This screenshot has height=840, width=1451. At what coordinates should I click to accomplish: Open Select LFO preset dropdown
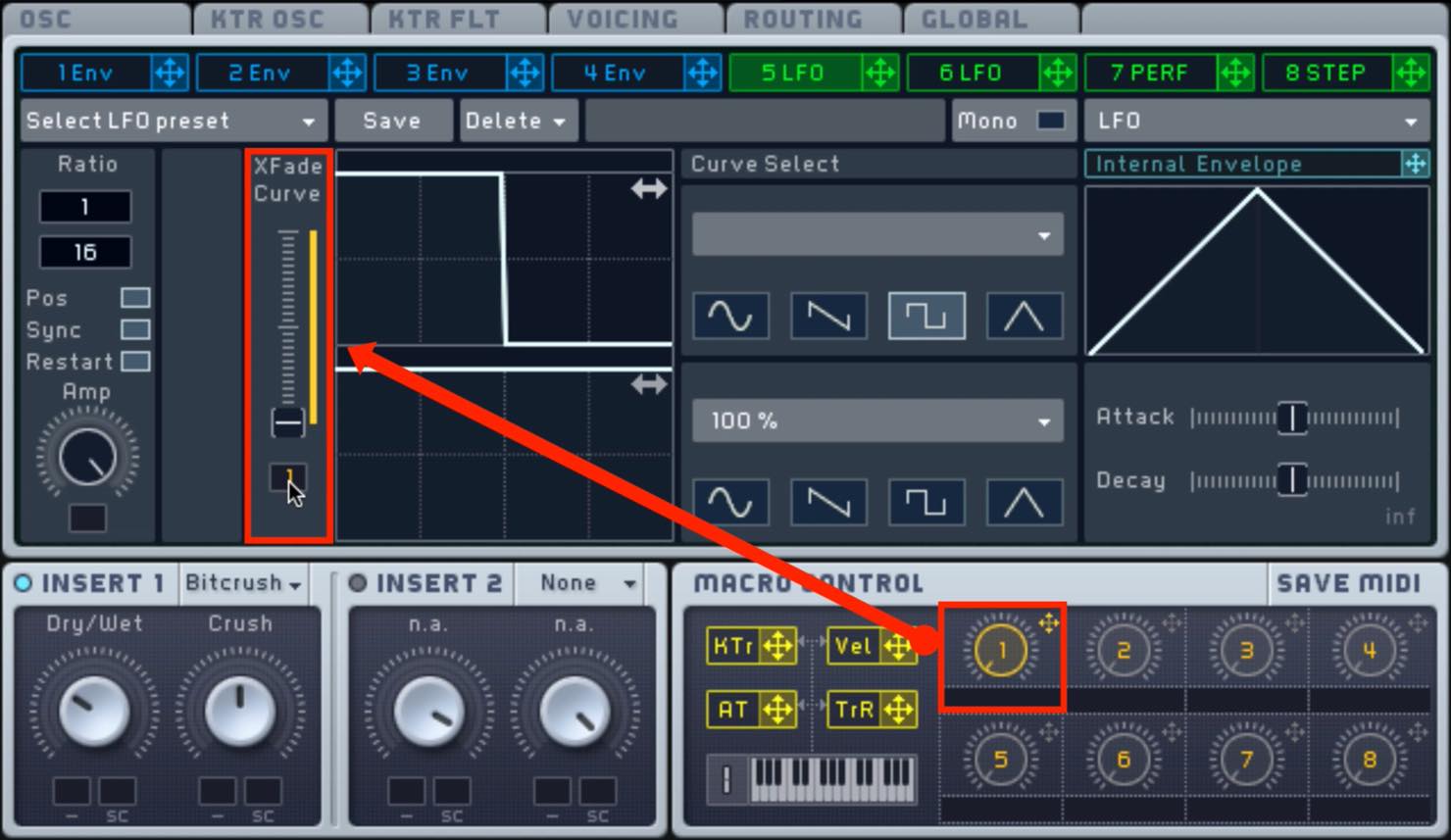coord(173,121)
